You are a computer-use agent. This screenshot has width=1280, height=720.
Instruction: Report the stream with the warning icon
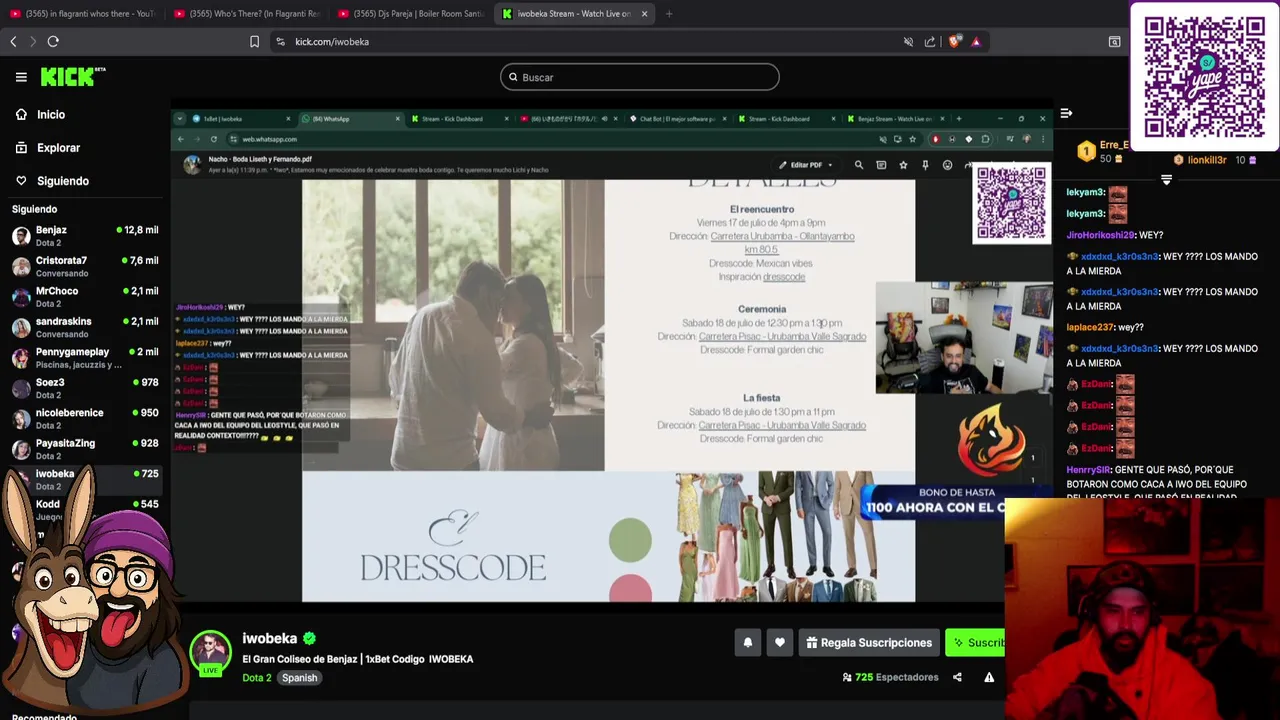989,677
